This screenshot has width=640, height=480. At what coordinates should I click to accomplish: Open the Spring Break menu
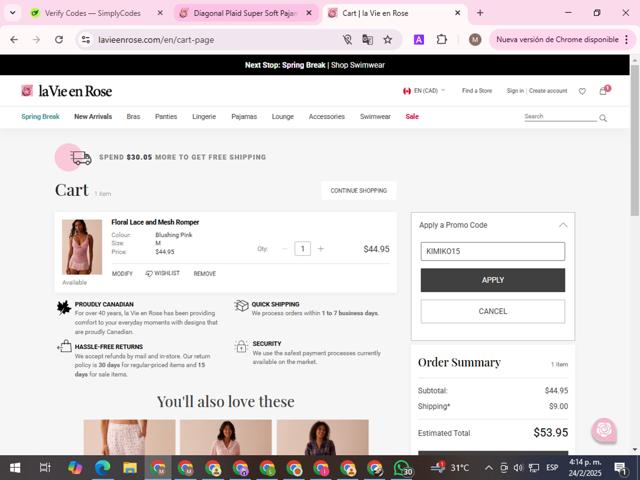(x=40, y=116)
